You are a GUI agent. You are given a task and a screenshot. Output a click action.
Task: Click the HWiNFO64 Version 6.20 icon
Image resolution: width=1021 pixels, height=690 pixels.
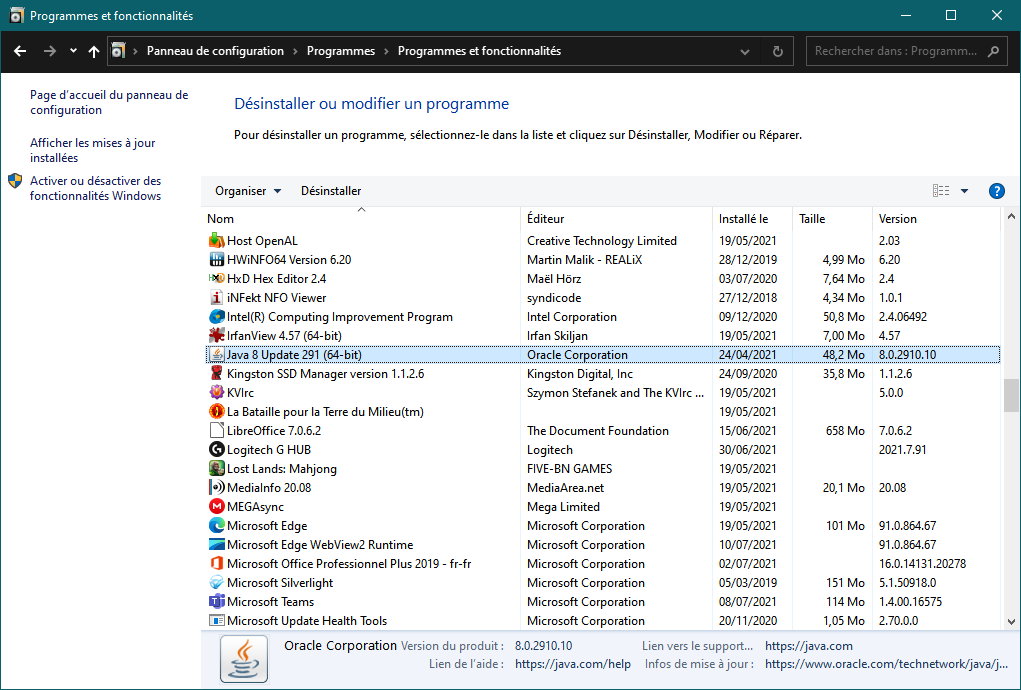coord(216,260)
